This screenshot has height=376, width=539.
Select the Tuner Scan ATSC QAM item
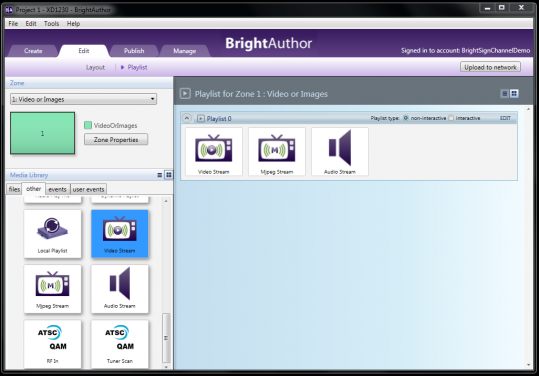(x=120, y=344)
